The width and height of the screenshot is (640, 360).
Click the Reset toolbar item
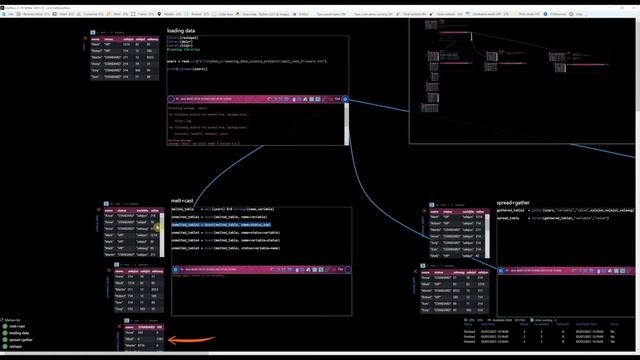[63, 14]
